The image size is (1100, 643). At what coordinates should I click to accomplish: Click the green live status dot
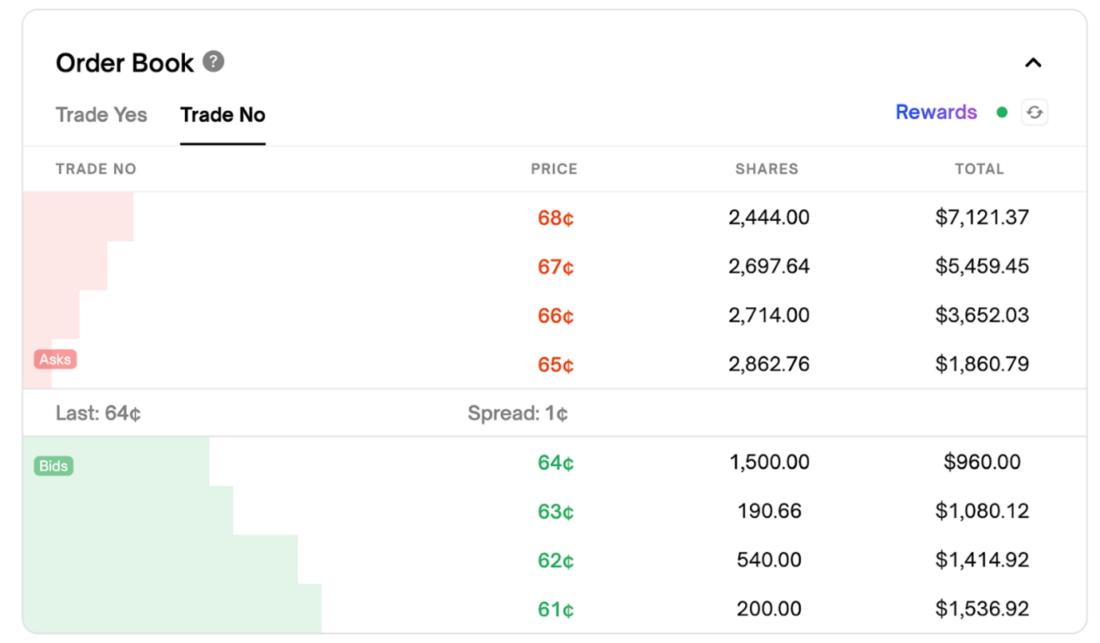tap(1002, 113)
